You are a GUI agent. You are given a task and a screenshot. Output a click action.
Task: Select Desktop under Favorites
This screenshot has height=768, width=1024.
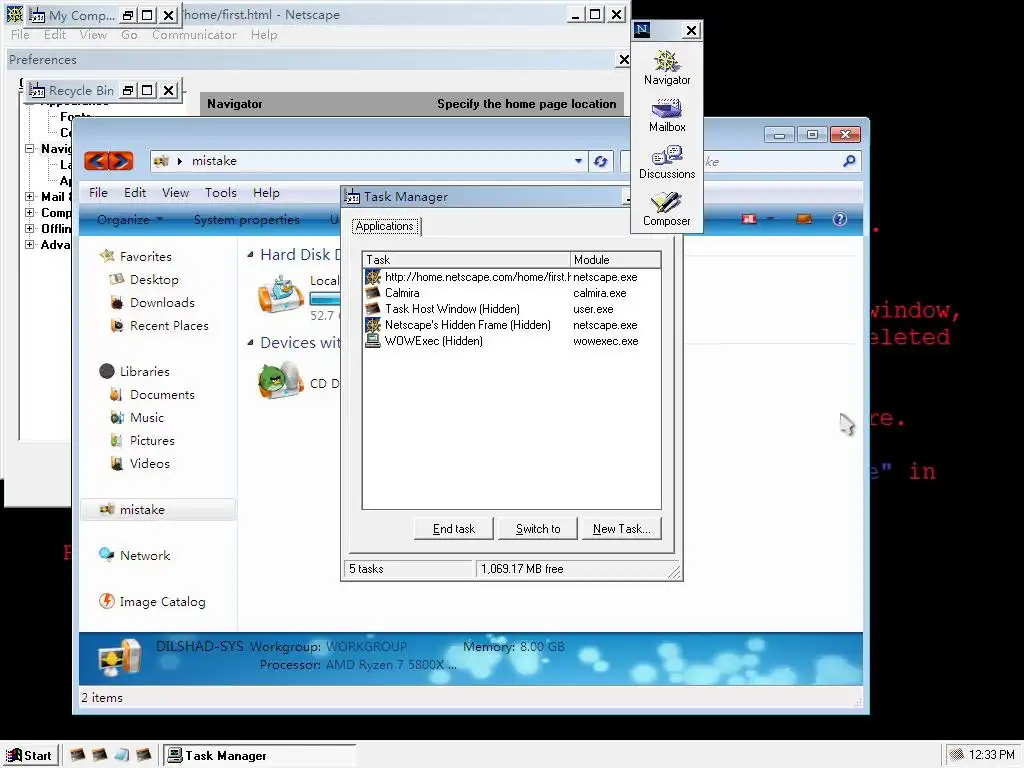(154, 280)
